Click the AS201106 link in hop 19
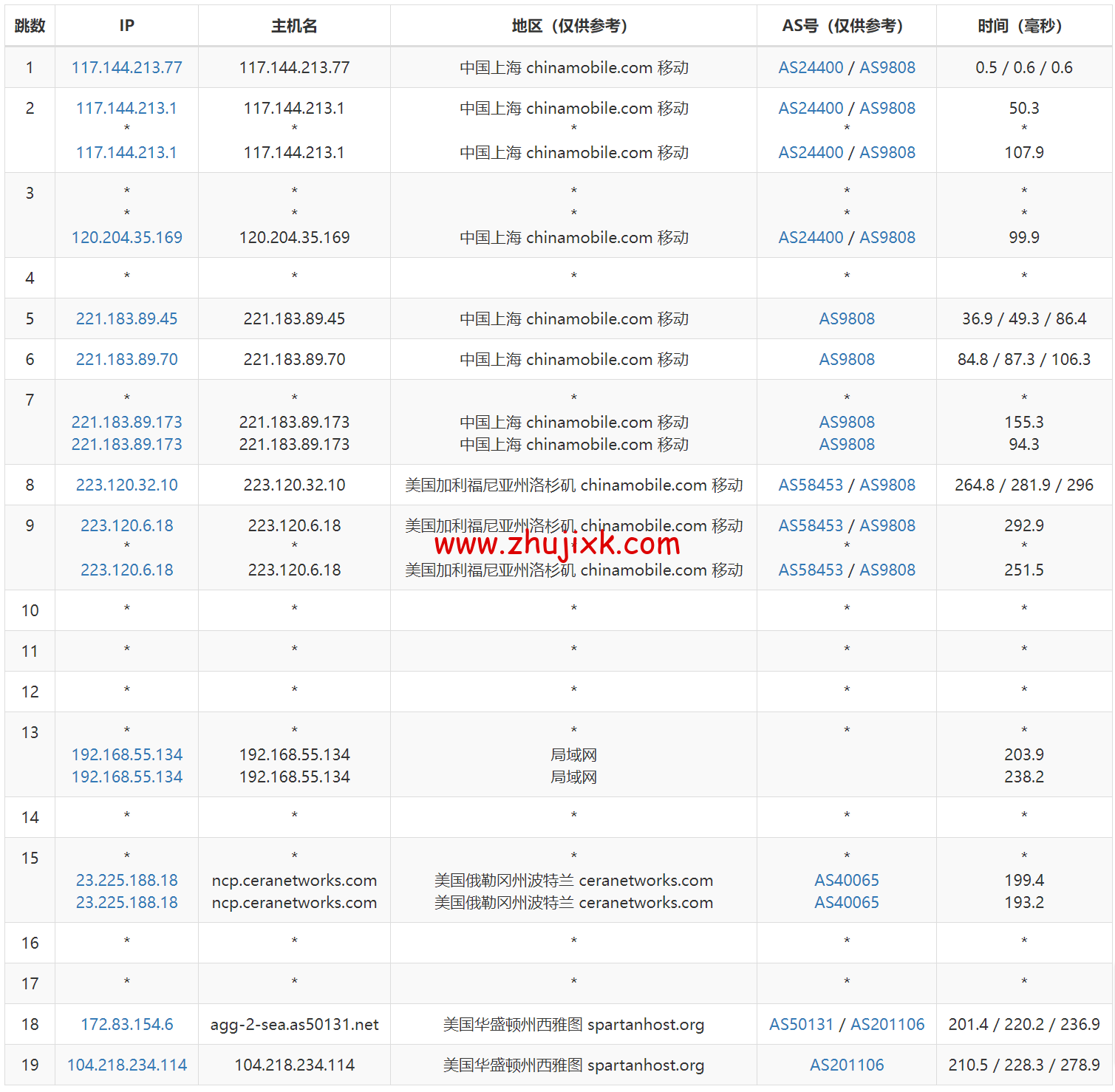 tap(846, 1065)
